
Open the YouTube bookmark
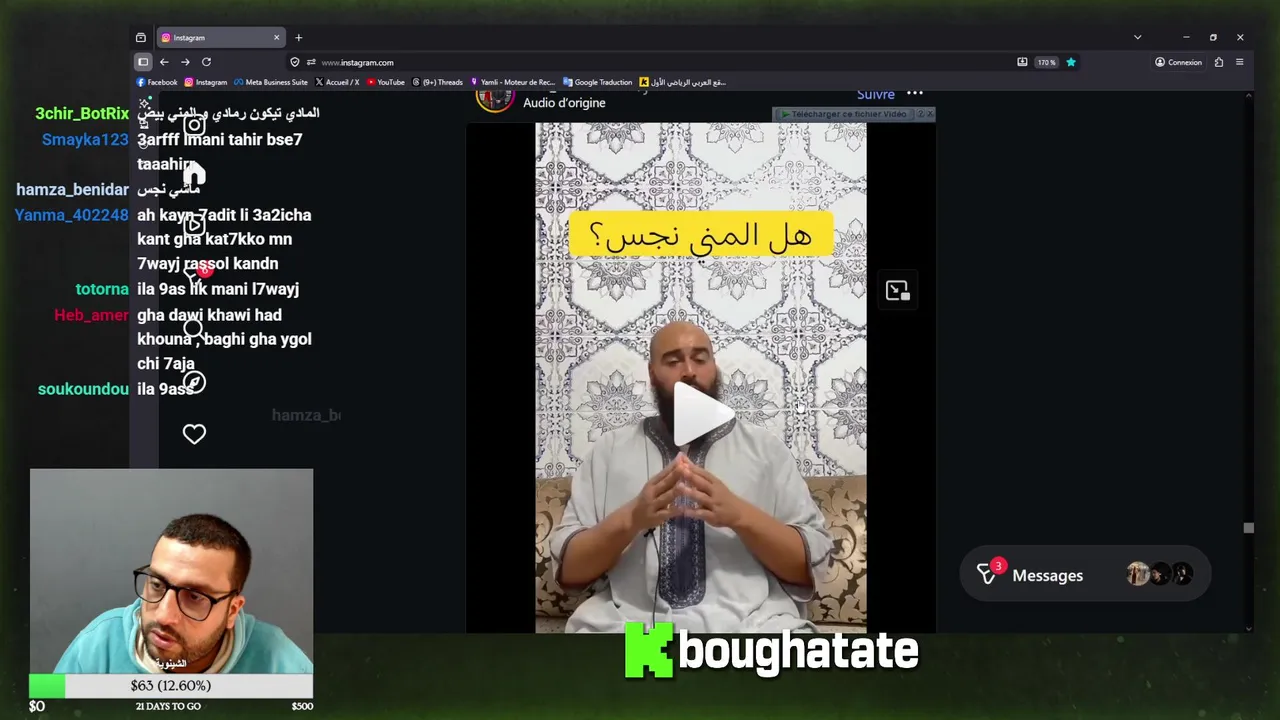(386, 82)
